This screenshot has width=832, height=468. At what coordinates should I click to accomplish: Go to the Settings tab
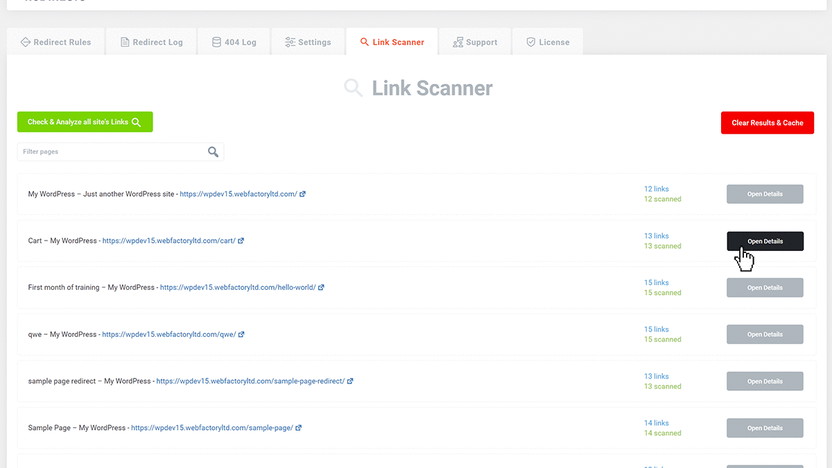[x=308, y=42]
